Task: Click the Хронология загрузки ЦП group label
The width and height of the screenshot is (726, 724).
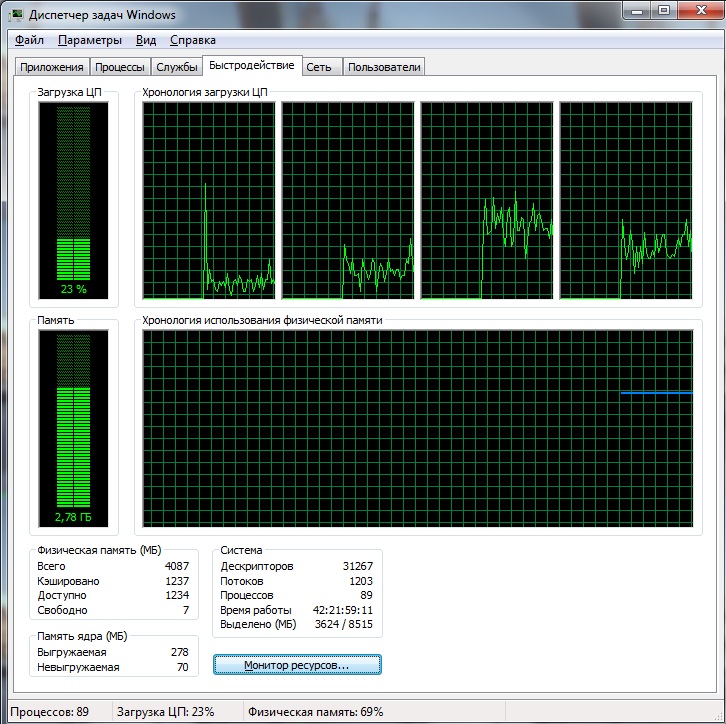Action: tap(205, 92)
